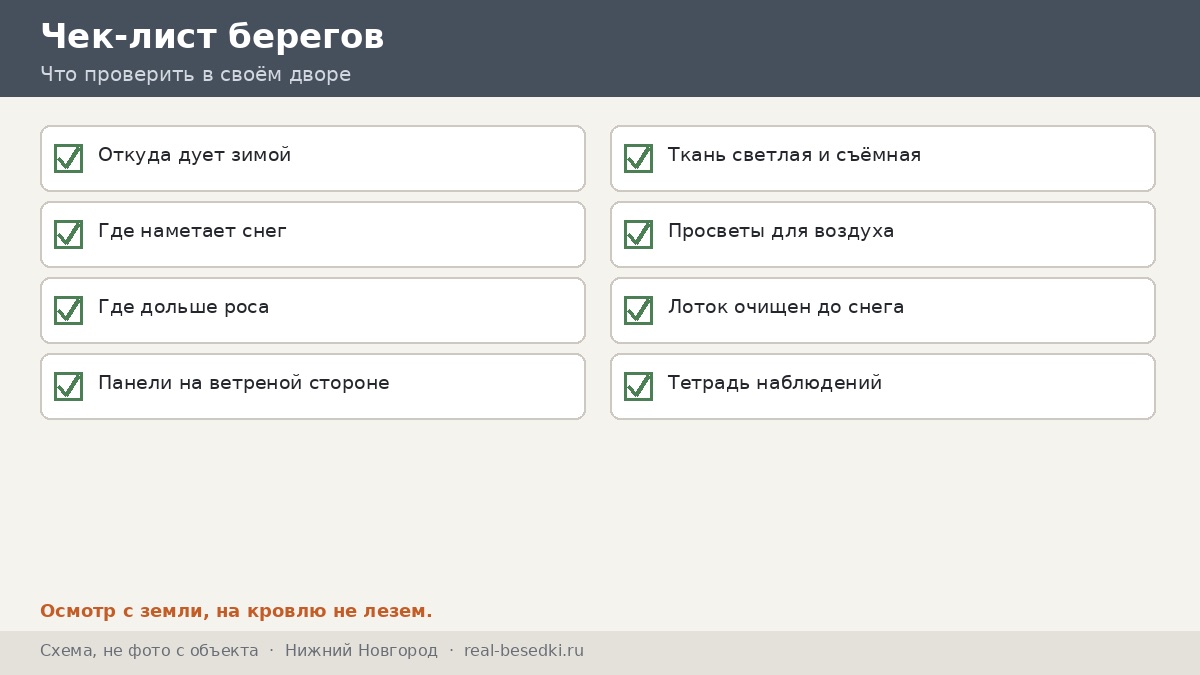The image size is (1200, 675).
Task: Uncheck the 'Тетрадь наблюдений' checkbox
Action: pos(638,386)
